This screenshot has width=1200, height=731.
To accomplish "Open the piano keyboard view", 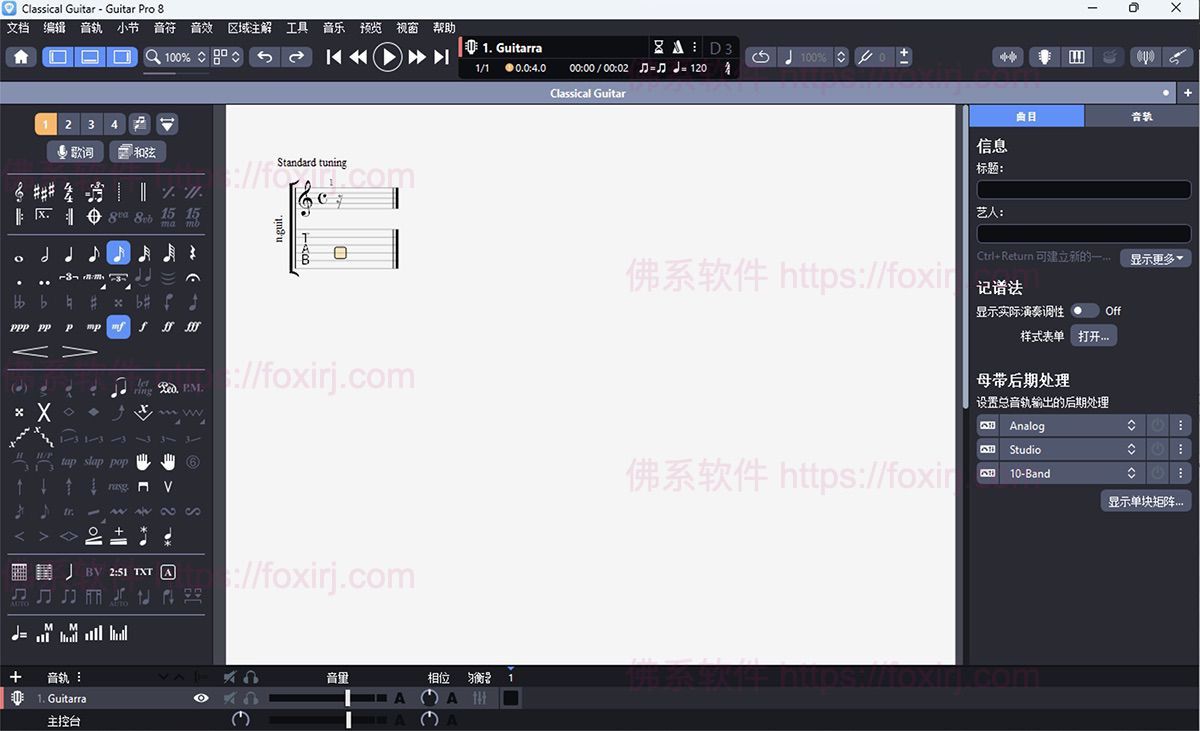I will point(1077,56).
